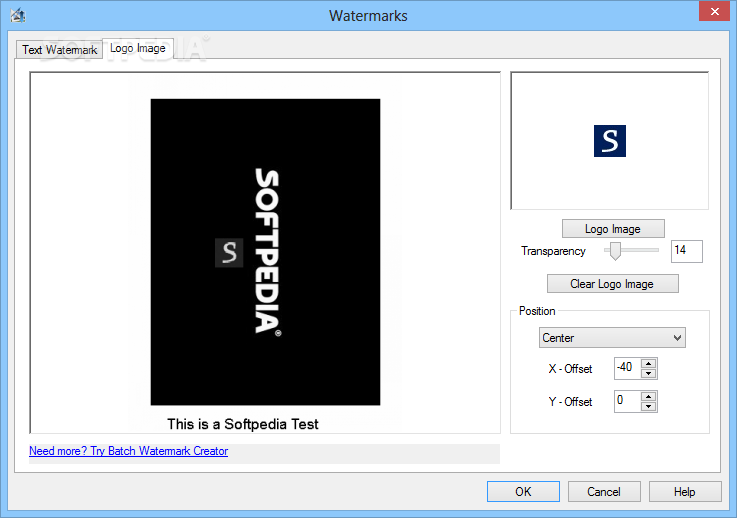
Task: Switch to the Text Watermark tab
Action: click(60, 50)
